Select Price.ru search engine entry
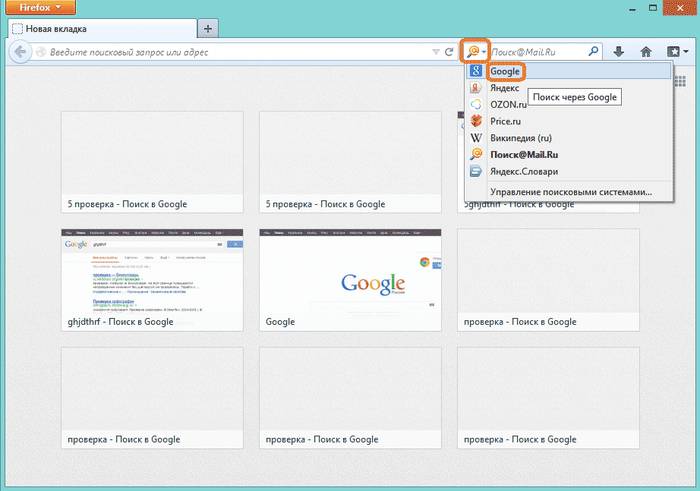This screenshot has width=700, height=491. [507, 121]
